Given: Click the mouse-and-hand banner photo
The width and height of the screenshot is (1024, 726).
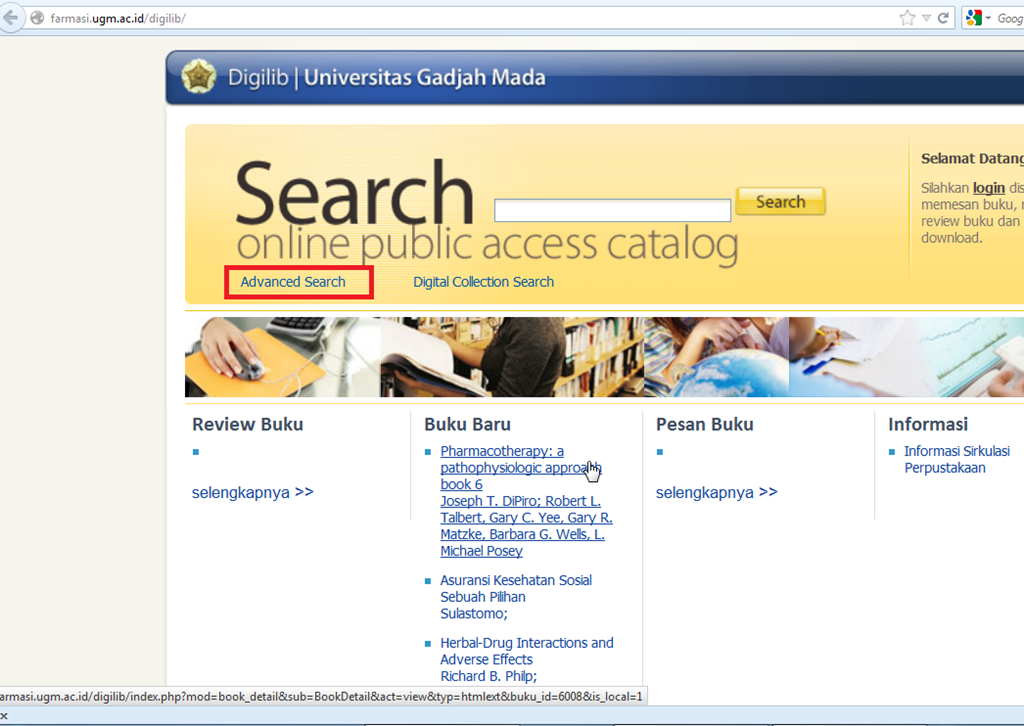Looking at the screenshot, I should tap(283, 357).
